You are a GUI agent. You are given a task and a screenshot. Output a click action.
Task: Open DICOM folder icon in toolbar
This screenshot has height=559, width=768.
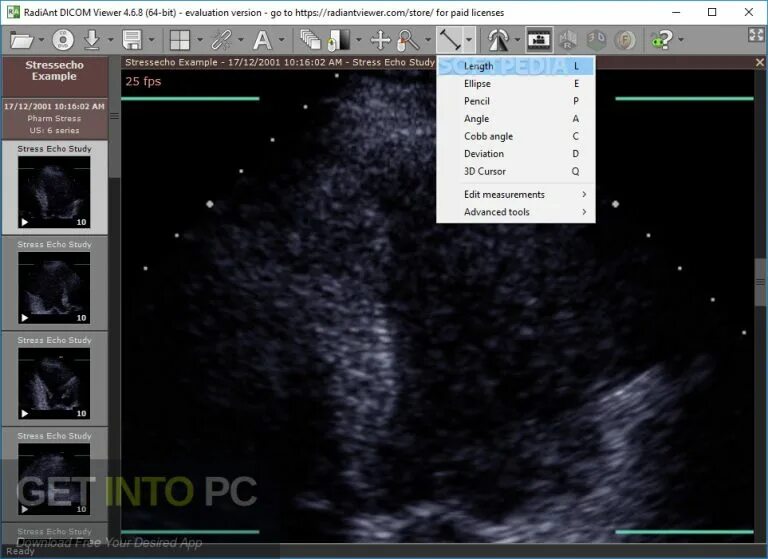(x=22, y=40)
